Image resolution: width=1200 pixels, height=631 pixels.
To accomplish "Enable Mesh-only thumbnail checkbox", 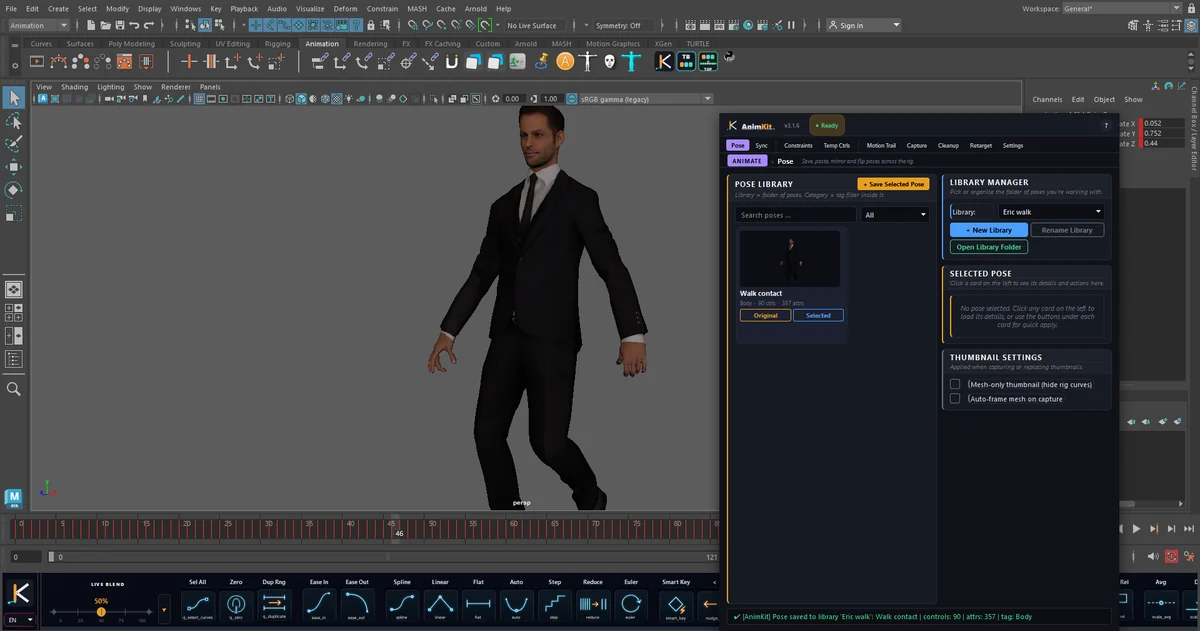I will [x=955, y=384].
